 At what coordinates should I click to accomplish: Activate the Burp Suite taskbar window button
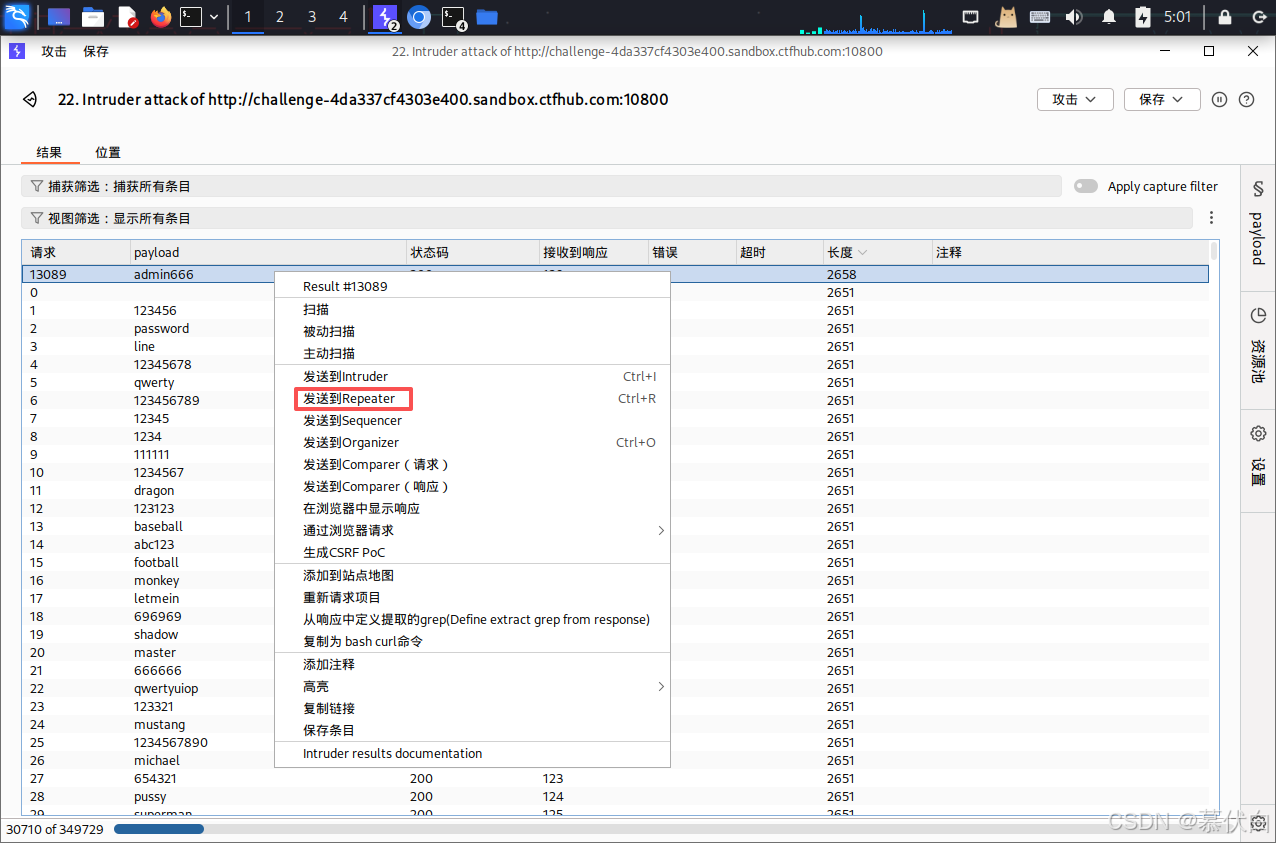(386, 17)
